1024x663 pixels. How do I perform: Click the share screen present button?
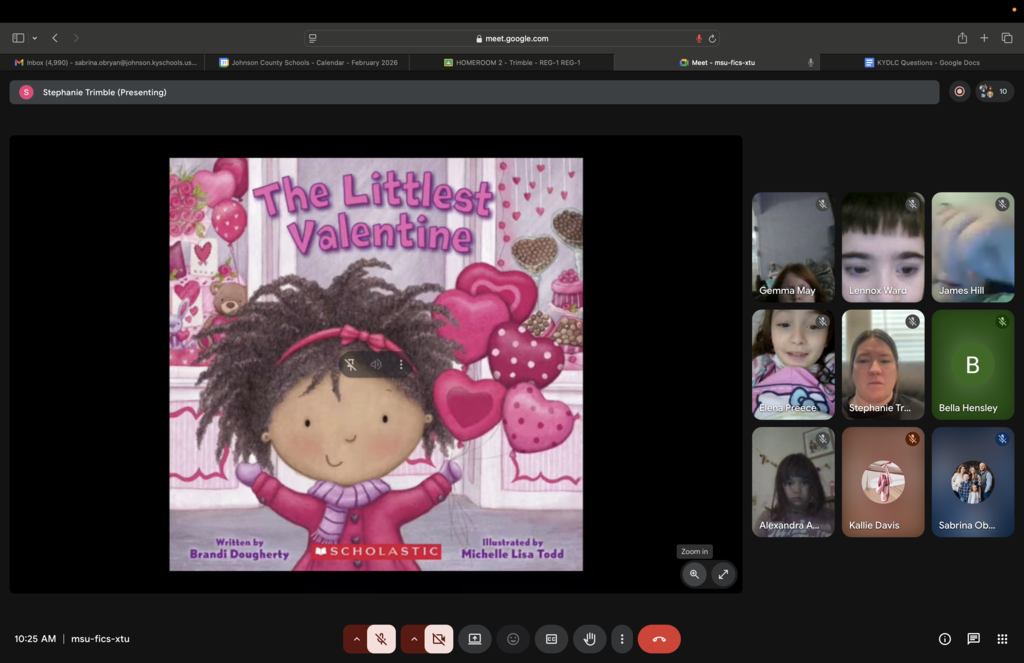tap(475, 639)
